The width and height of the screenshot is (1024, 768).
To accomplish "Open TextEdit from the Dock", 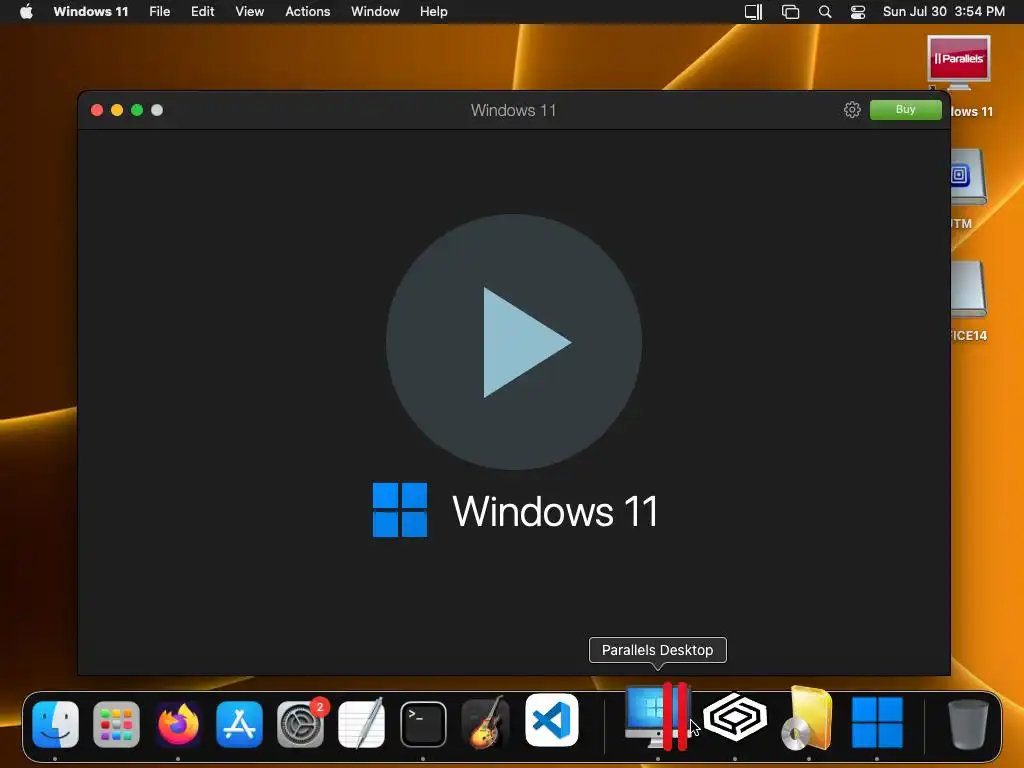I will point(362,724).
